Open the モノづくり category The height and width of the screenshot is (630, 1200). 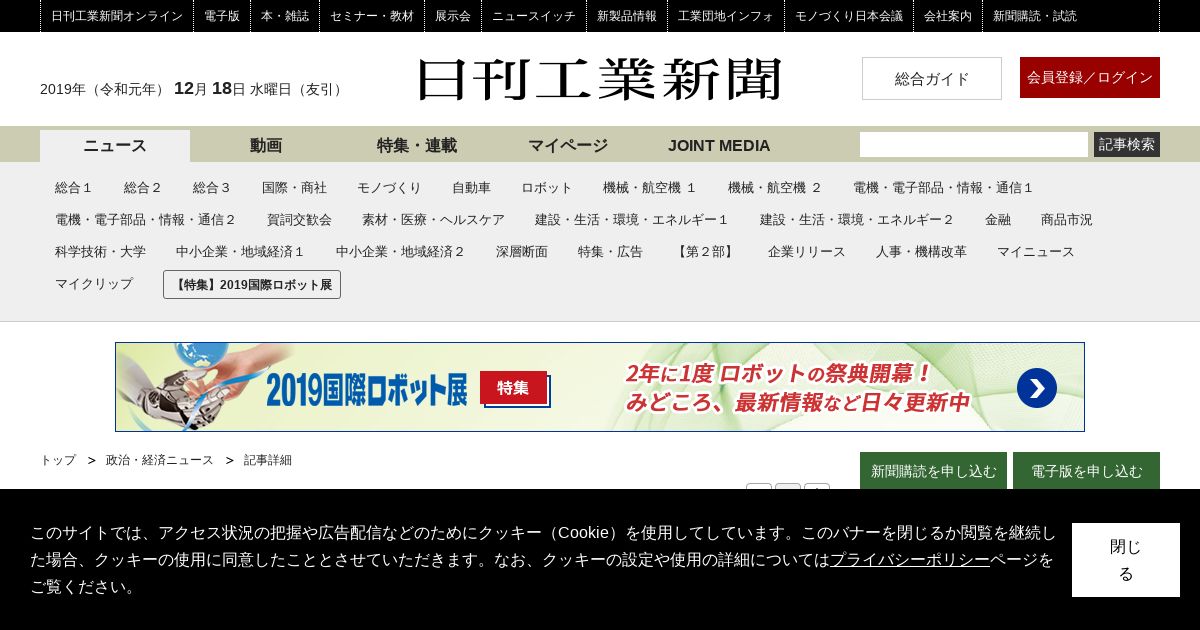389,188
